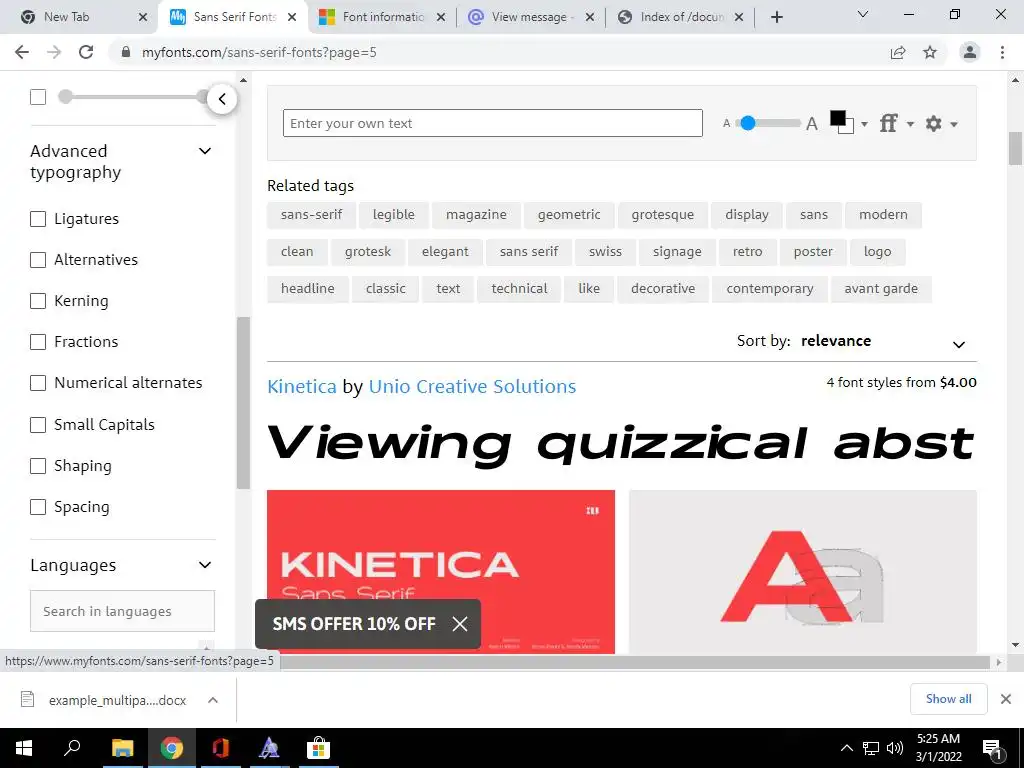The width and height of the screenshot is (1024, 768).
Task: Click the address bar URL
Action: (259, 52)
